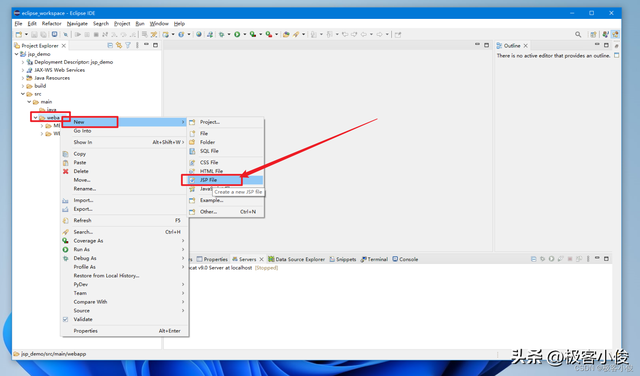Screen dimensions: 640x376
Task: Close the Project Explorer tab
Action: pyautogui.click(x=64, y=46)
